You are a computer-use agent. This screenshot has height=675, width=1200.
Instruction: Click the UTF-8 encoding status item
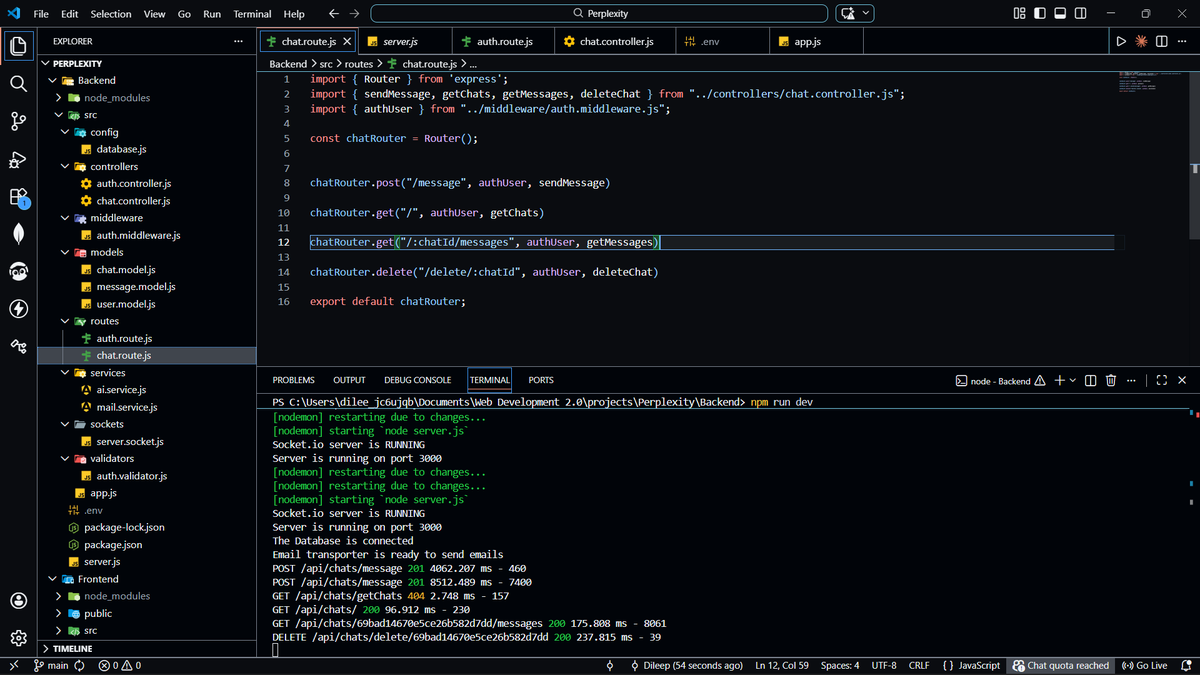(x=884, y=665)
